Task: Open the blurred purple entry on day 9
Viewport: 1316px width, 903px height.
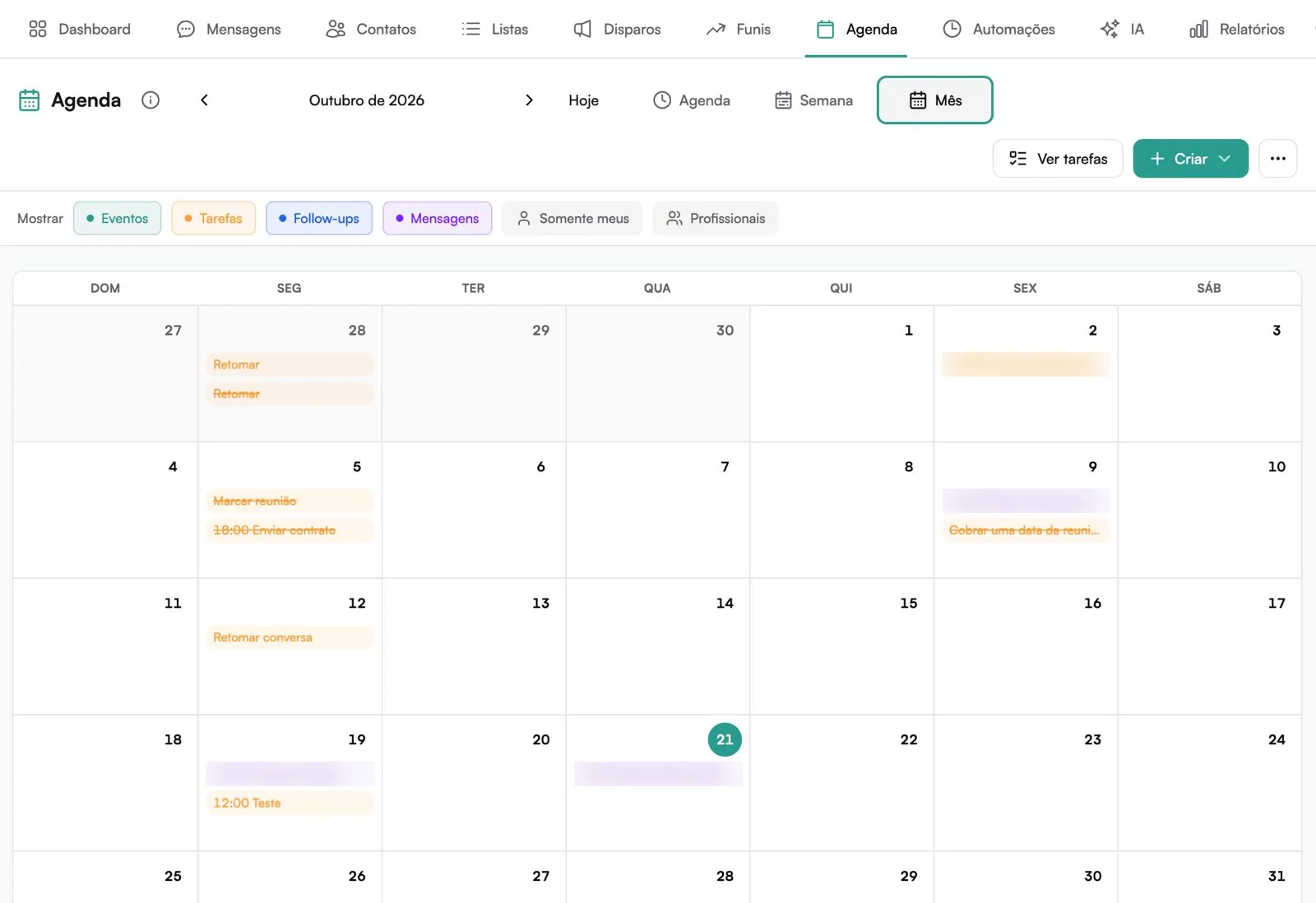Action: pyautogui.click(x=1026, y=501)
